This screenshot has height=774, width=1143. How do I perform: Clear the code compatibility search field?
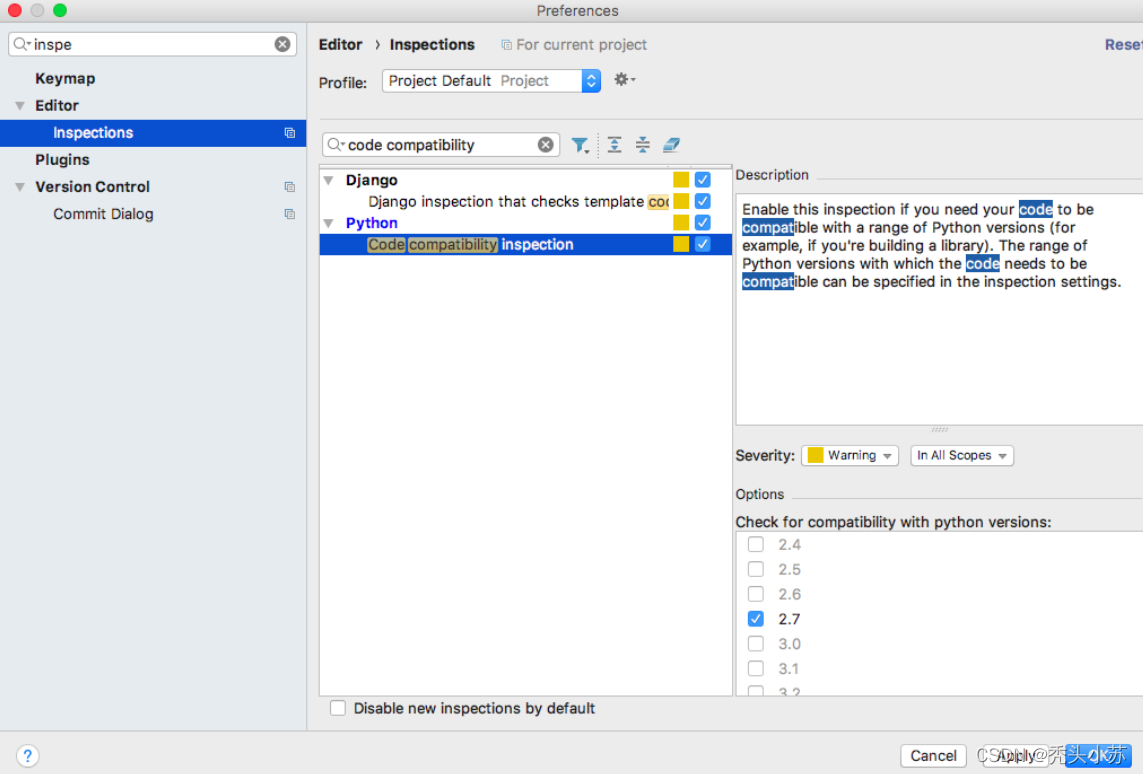click(x=545, y=145)
